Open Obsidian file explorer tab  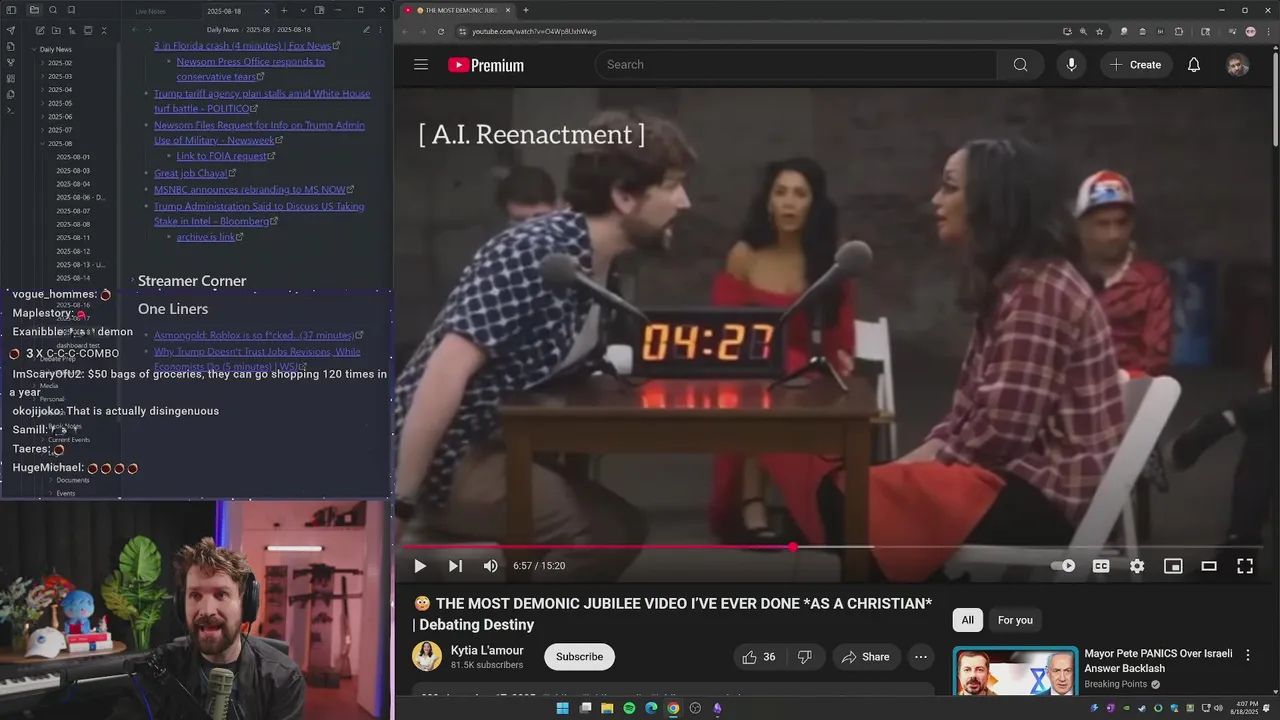point(34,10)
